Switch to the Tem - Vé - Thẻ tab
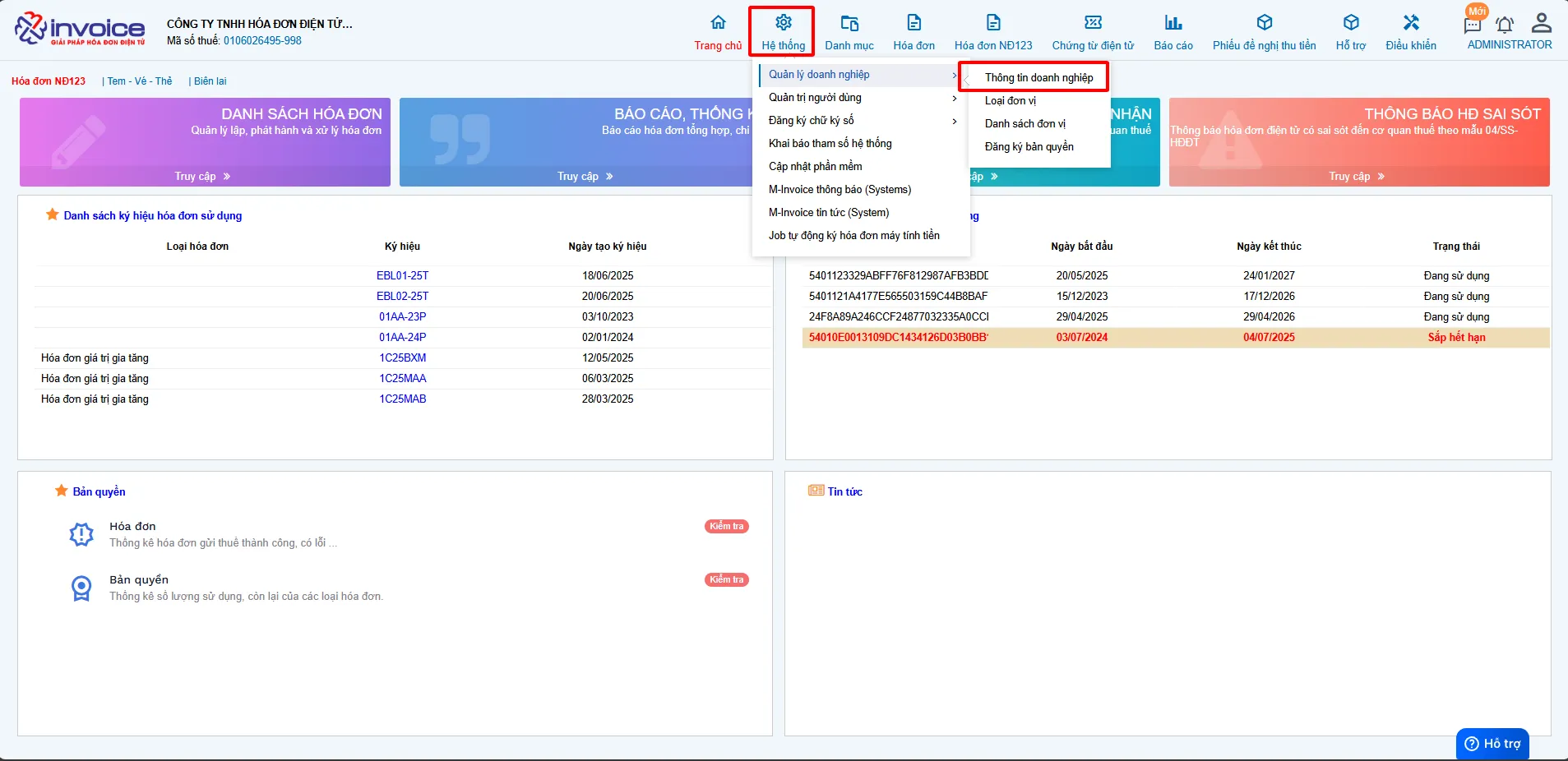Viewport: 1568px width, 761px height. (x=140, y=81)
